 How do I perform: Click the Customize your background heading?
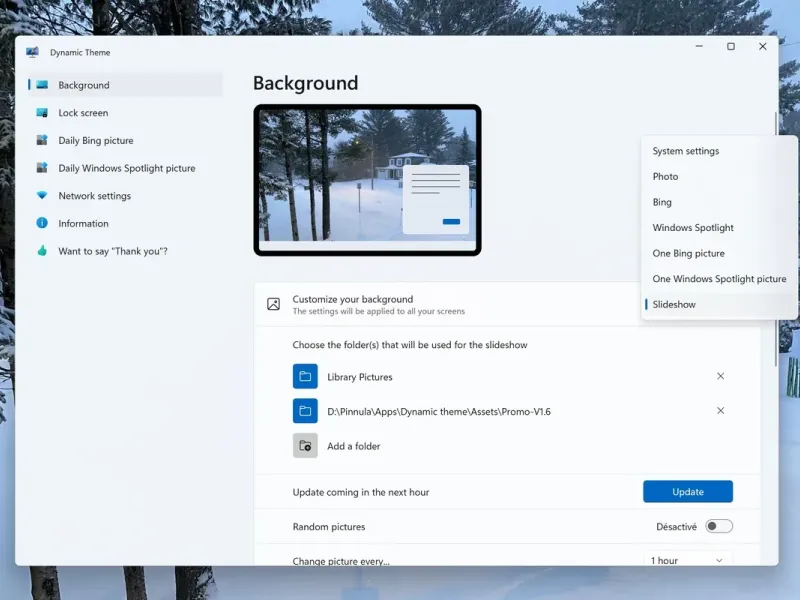point(353,299)
